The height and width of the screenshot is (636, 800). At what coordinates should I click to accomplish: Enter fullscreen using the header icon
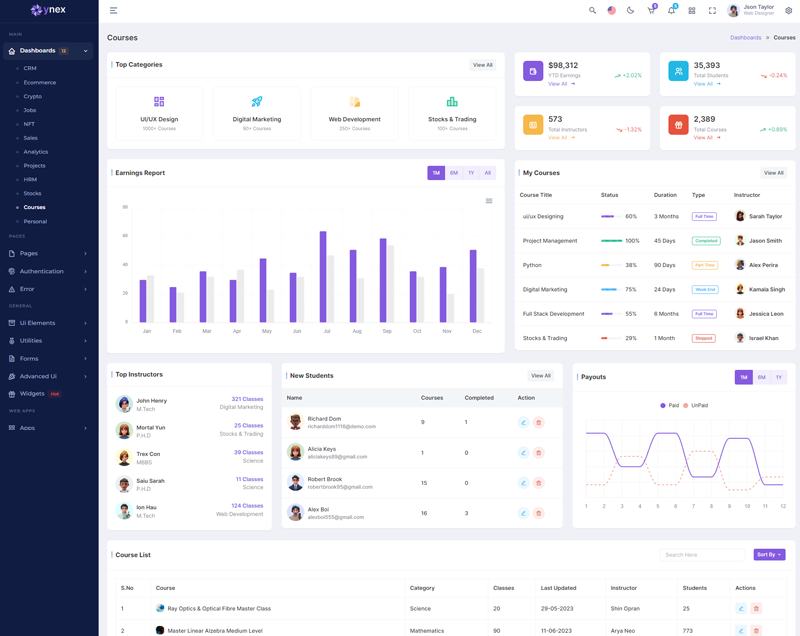click(x=712, y=11)
